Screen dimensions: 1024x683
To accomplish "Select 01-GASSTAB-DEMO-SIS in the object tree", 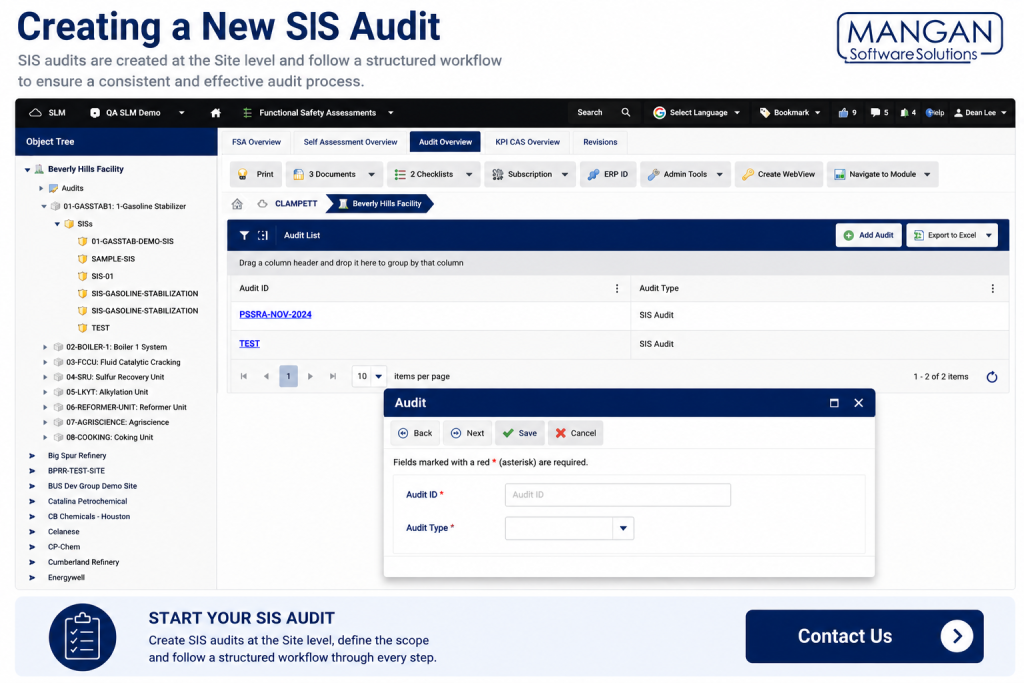I will tap(132, 242).
